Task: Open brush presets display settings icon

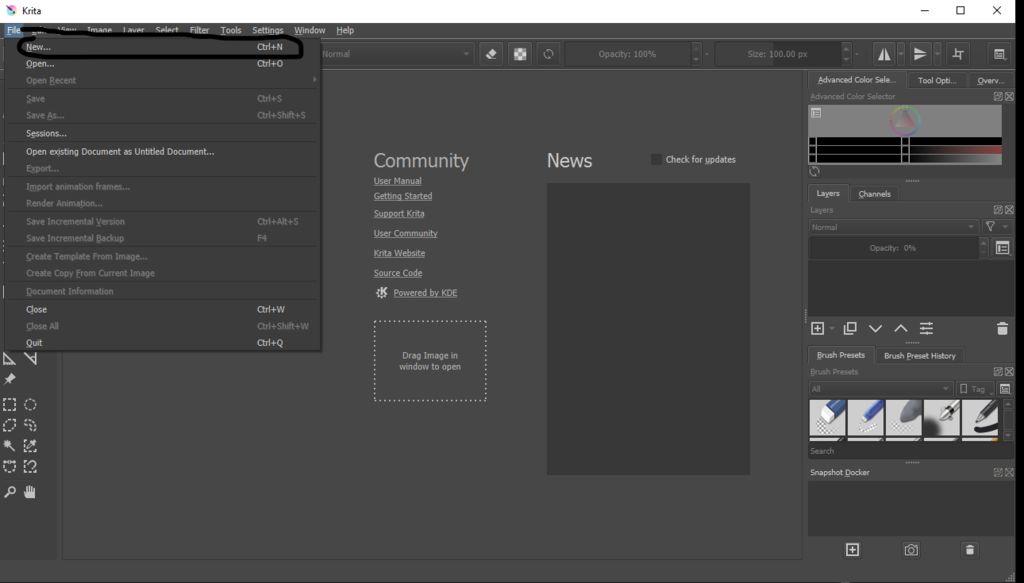Action: coord(1005,389)
